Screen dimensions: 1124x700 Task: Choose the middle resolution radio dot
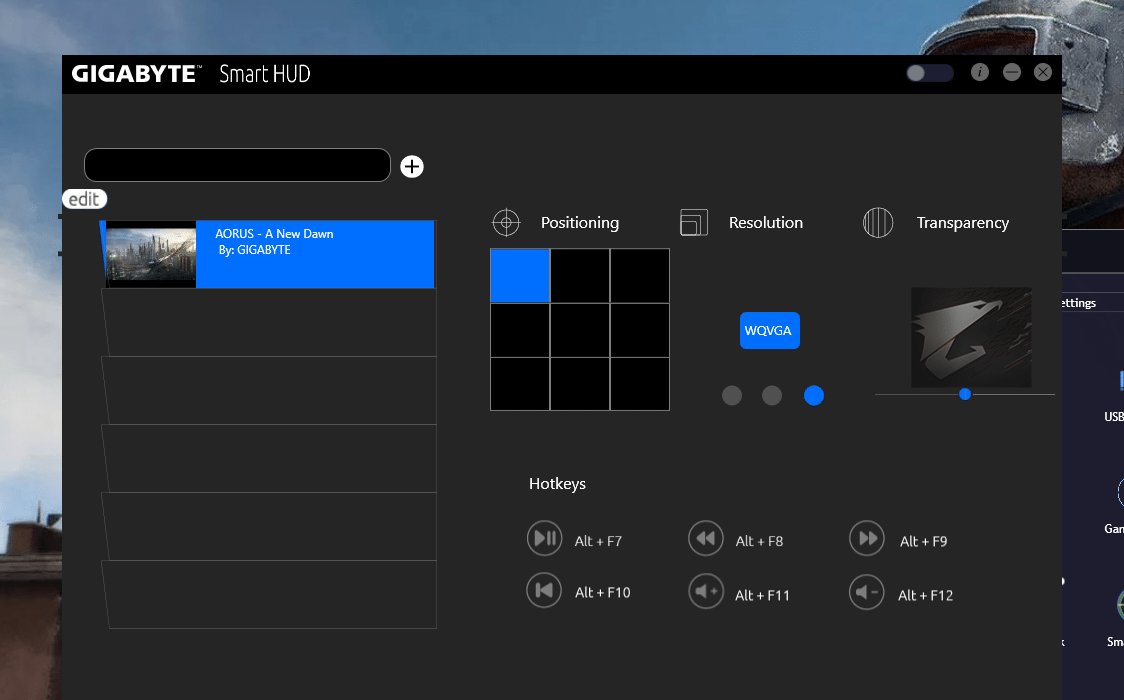click(772, 395)
